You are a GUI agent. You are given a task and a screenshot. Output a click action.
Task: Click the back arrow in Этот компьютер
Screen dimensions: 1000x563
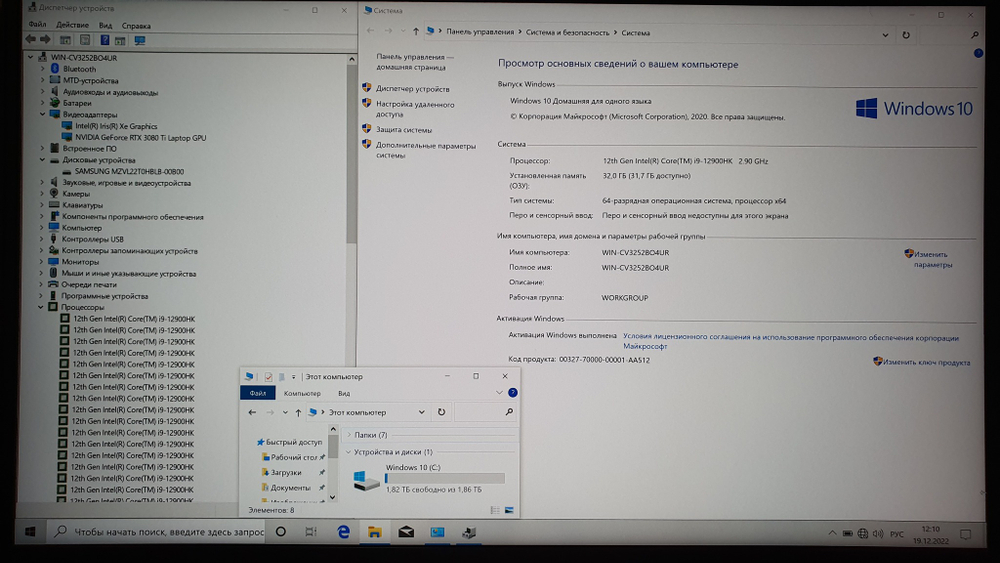click(252, 413)
